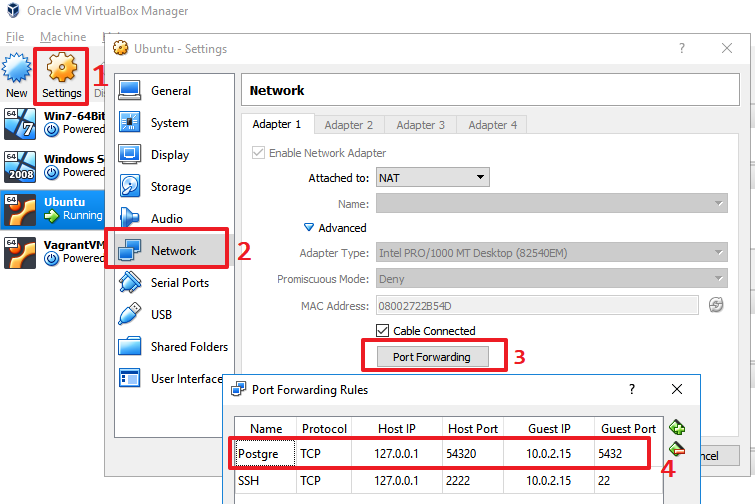Switch to the Adapter 2 tab
This screenshot has width=755, height=504.
tap(349, 125)
